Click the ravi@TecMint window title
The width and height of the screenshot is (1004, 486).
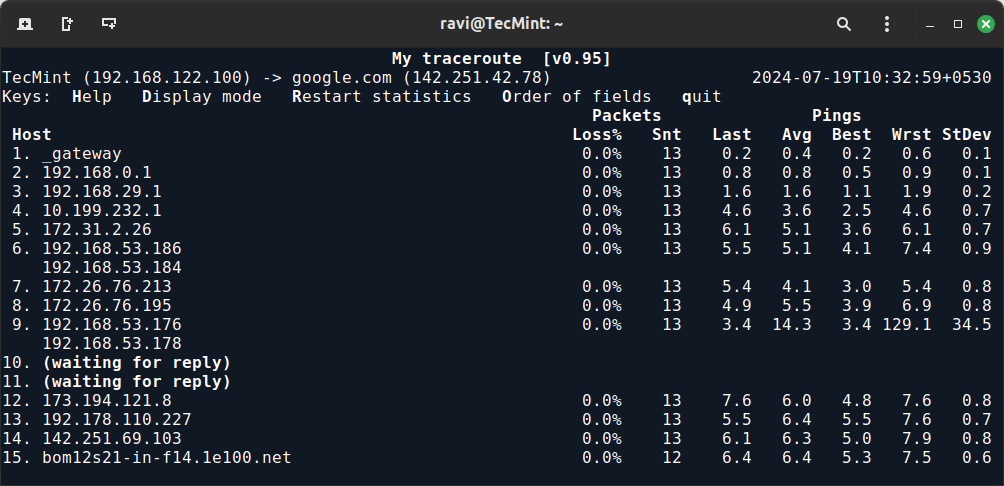501,24
